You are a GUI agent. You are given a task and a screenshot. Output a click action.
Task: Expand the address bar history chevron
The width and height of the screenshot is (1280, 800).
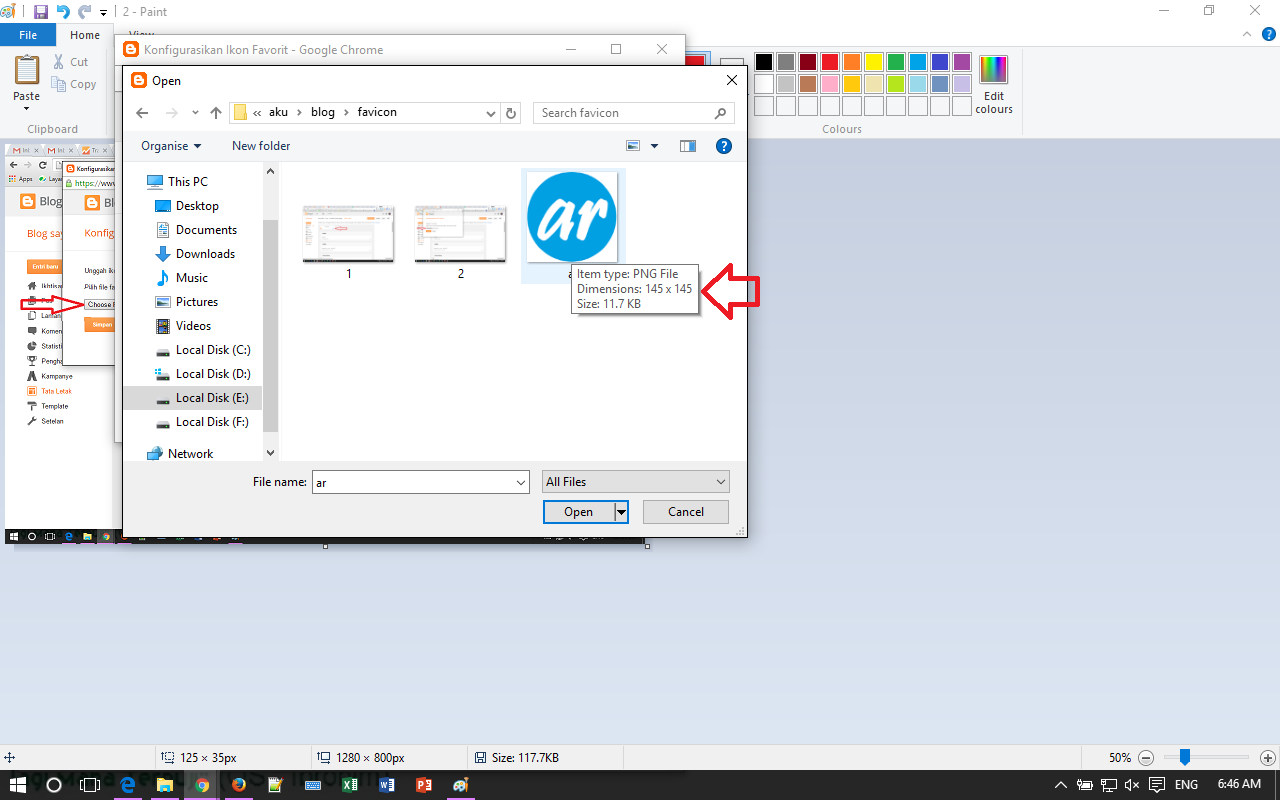point(491,113)
